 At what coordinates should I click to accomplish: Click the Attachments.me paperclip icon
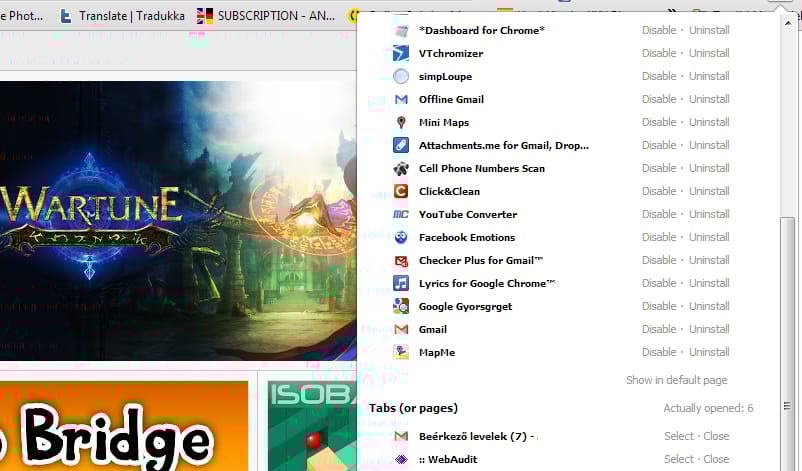point(401,145)
